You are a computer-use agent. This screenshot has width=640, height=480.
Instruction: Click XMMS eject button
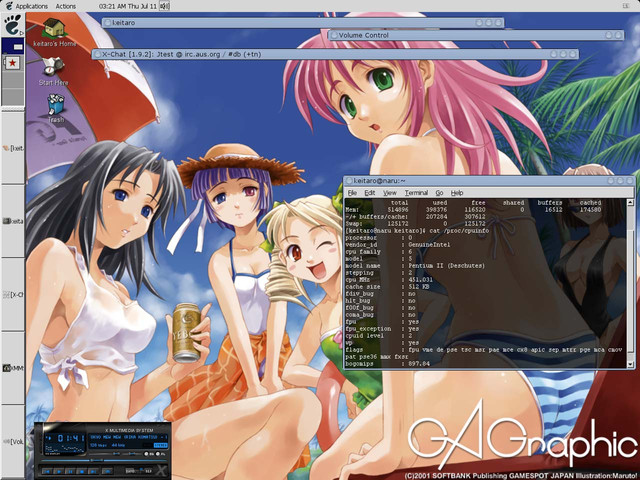point(107,472)
